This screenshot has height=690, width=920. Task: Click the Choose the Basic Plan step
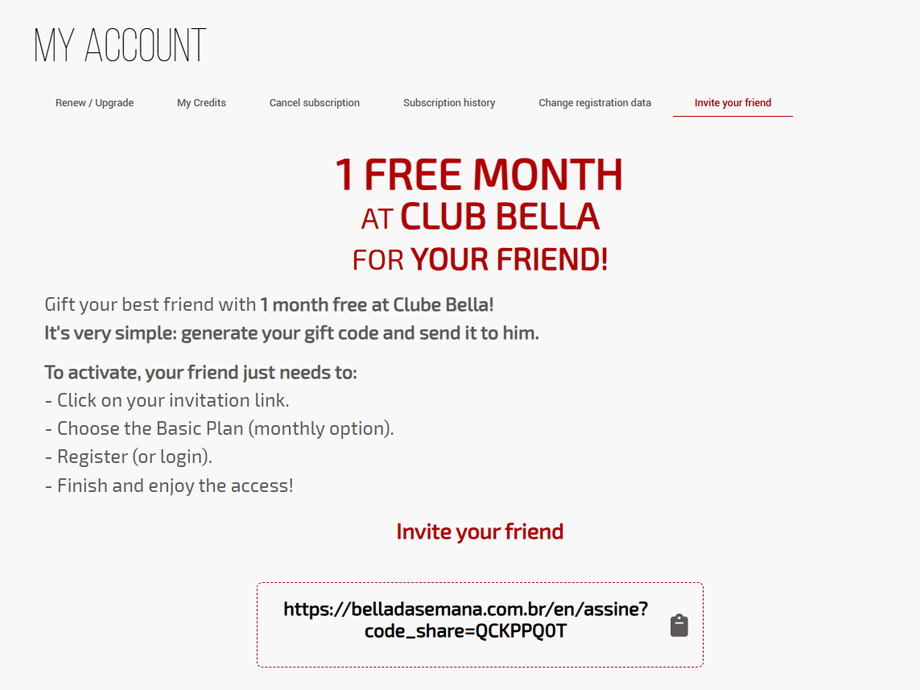[x=219, y=428]
